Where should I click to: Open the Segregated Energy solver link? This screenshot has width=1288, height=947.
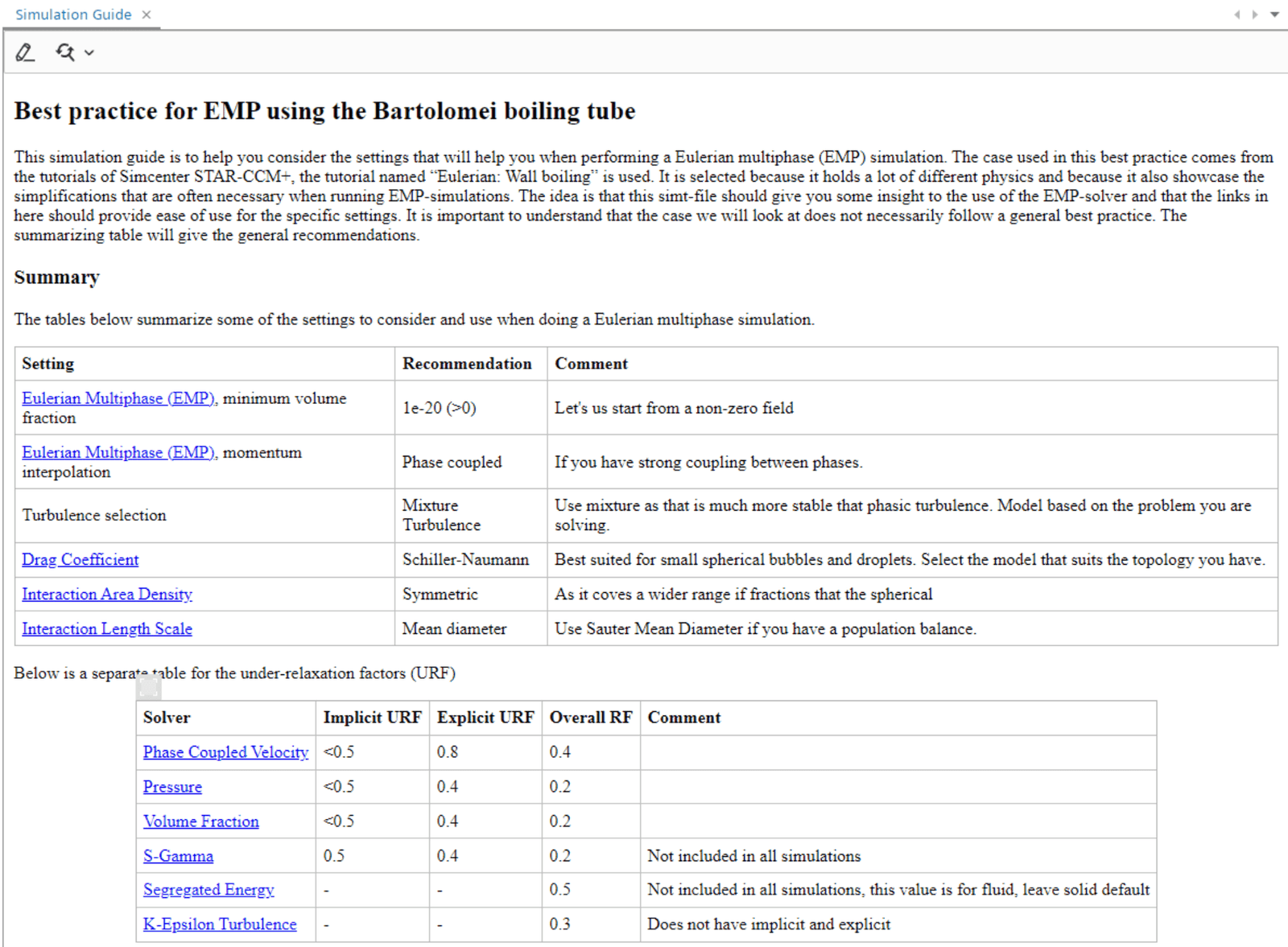tap(208, 889)
